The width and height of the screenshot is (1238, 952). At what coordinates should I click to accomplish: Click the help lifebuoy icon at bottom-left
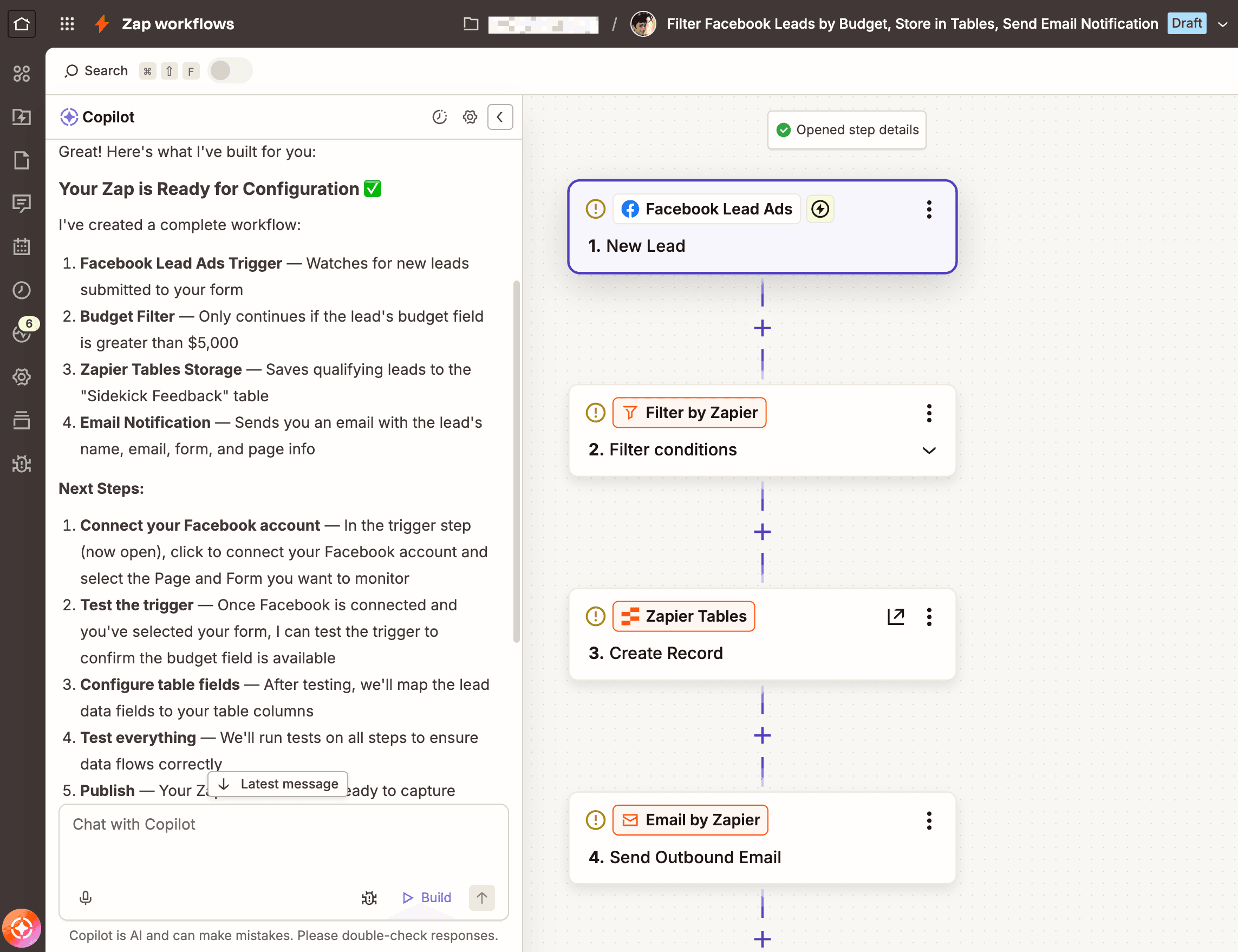tap(22, 928)
